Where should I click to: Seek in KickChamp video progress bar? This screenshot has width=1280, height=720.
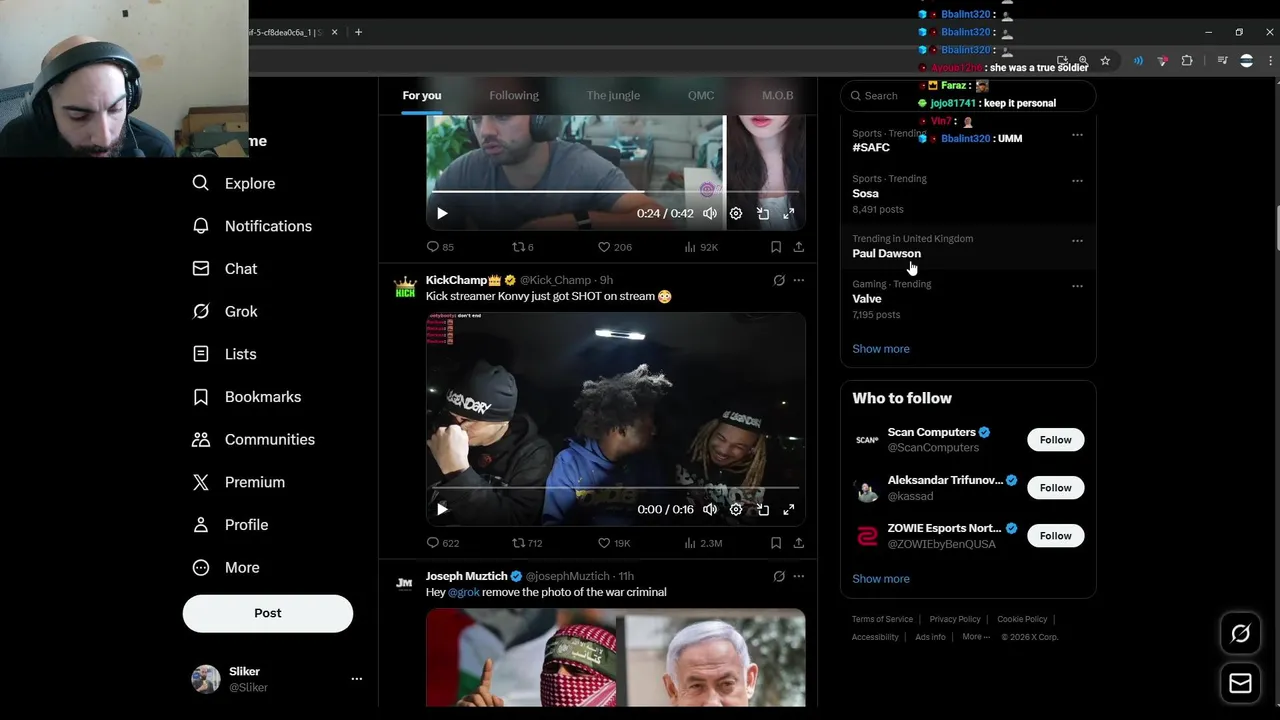click(x=615, y=487)
